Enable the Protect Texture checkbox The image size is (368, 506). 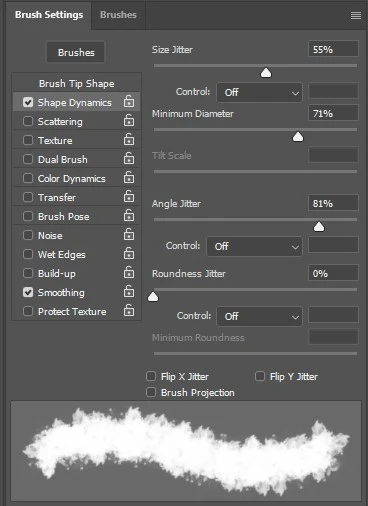click(28, 311)
